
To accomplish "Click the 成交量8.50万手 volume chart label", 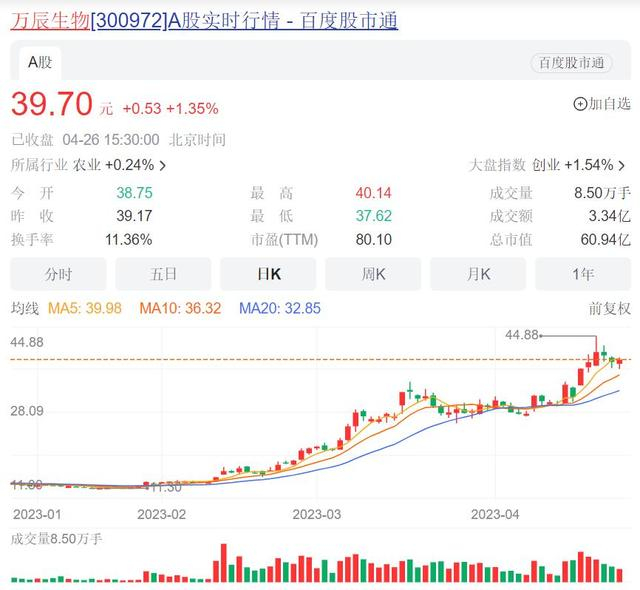I will (x=56, y=539).
